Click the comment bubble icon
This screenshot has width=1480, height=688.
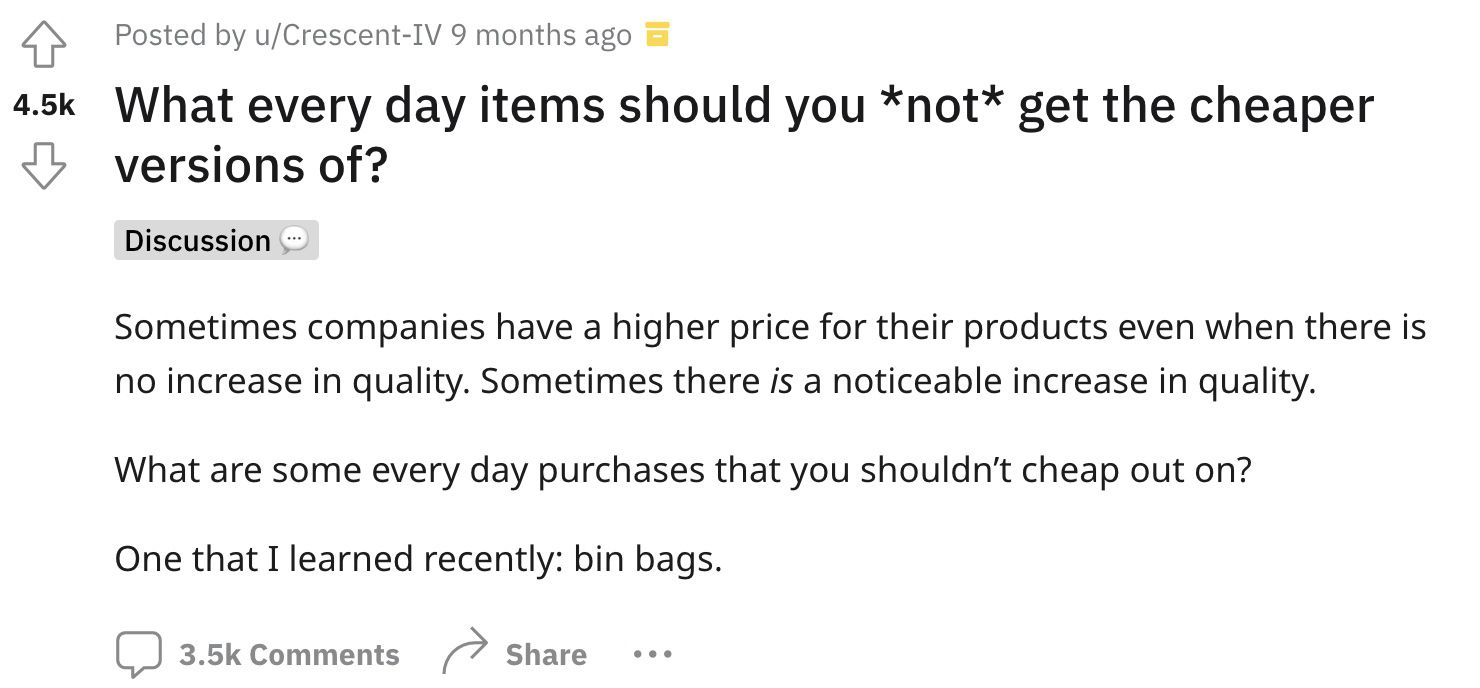[x=138, y=654]
